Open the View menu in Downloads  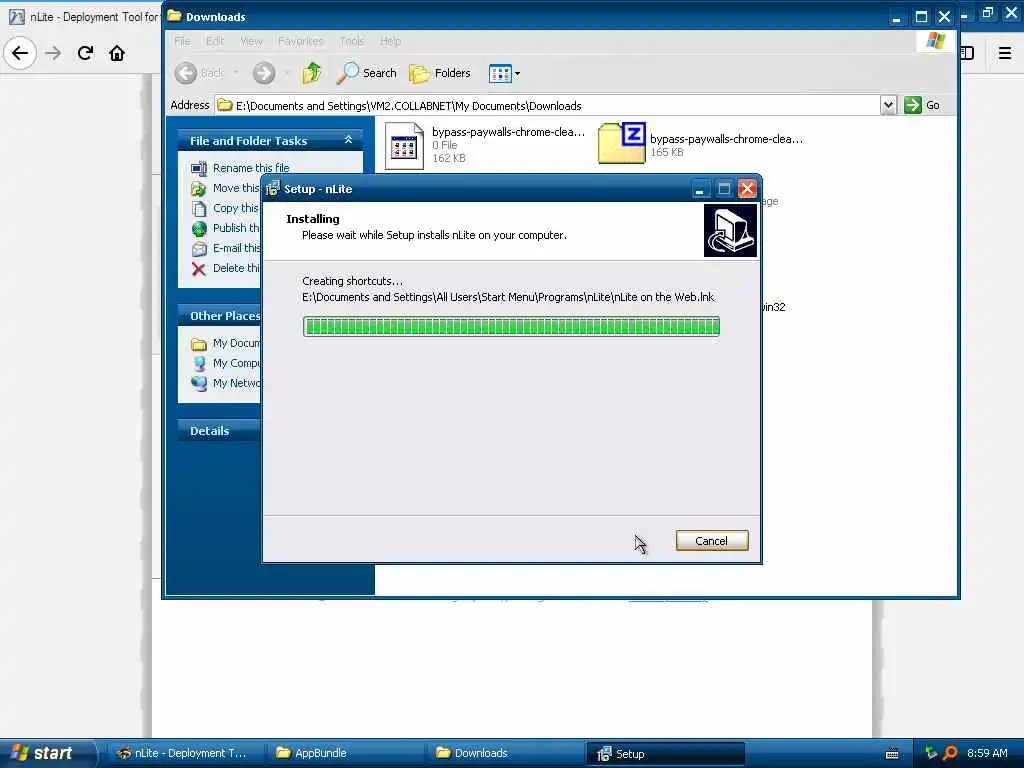pyautogui.click(x=251, y=41)
